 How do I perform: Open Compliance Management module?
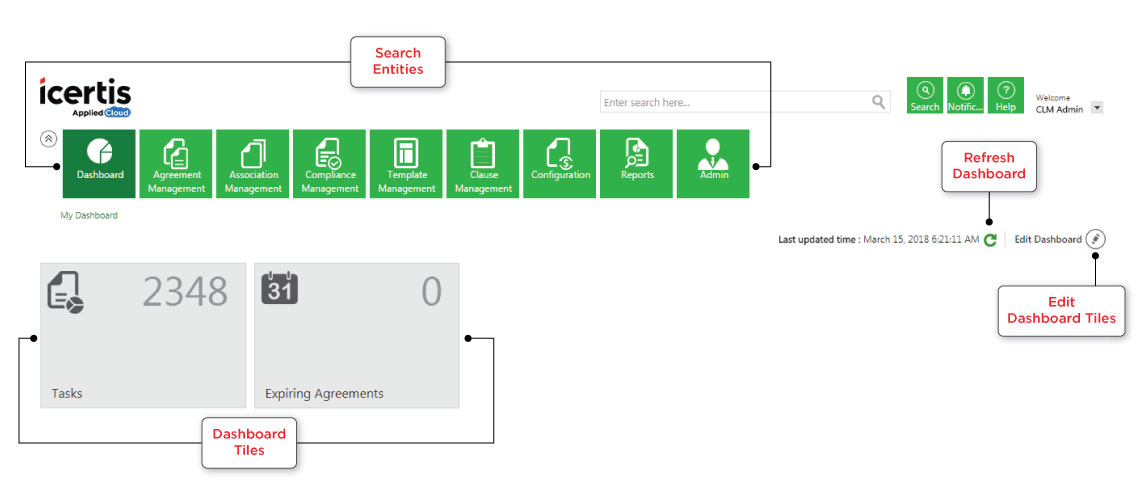point(330,164)
